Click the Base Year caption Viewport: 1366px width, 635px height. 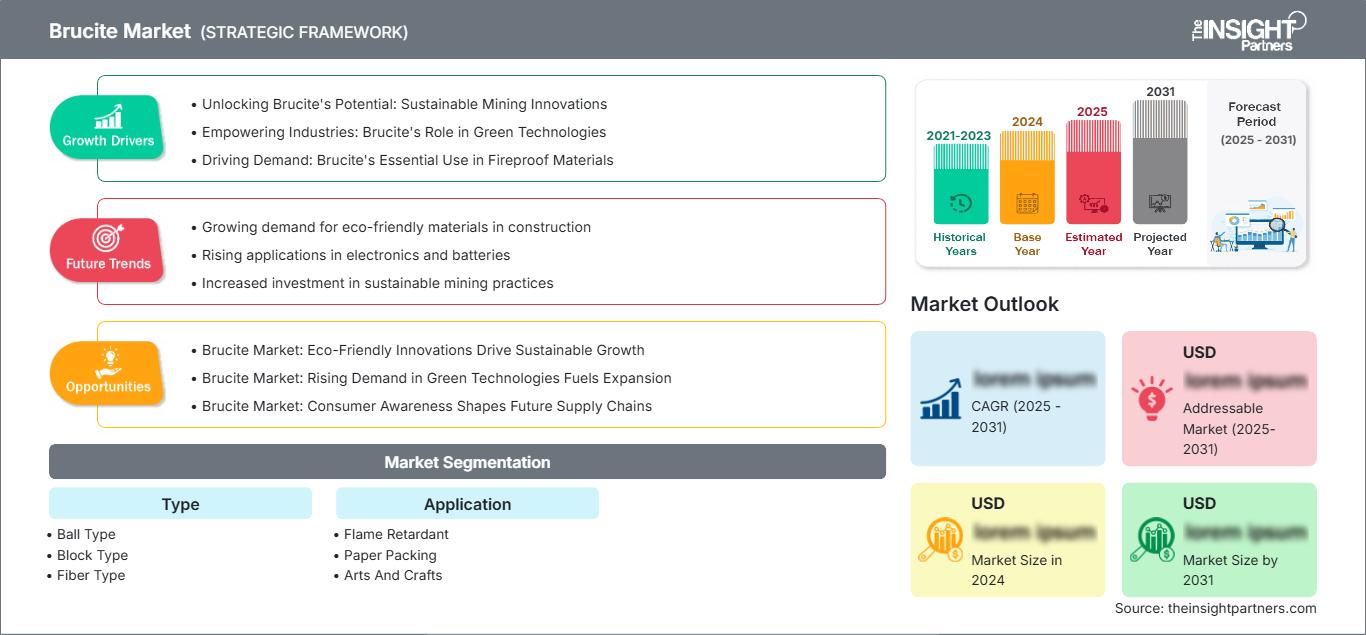[x=1027, y=244]
